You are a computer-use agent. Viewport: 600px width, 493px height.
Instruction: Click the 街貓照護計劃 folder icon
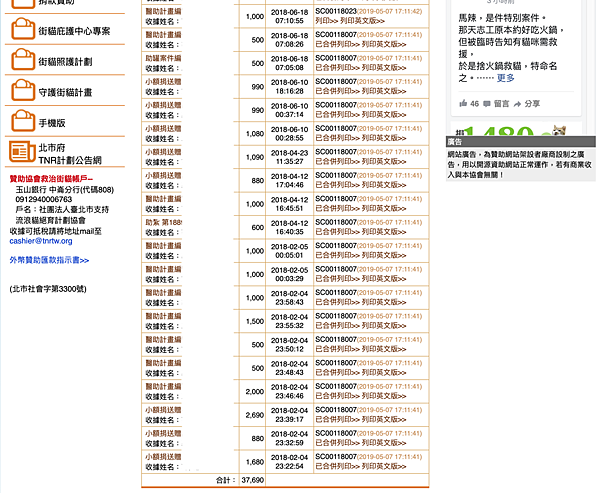coord(23,60)
